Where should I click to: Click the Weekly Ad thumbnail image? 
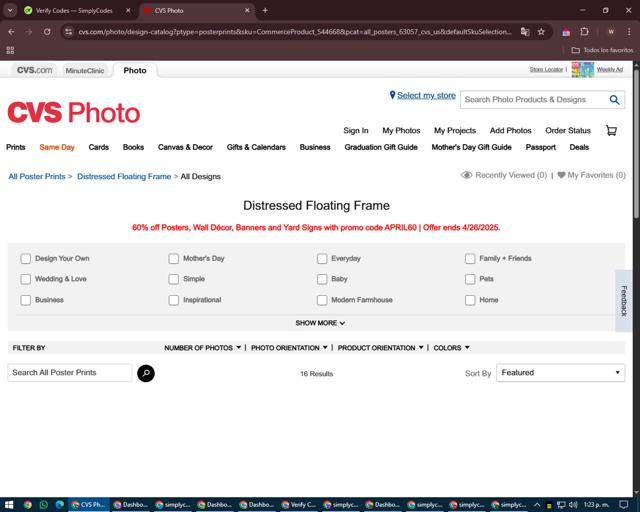coord(582,70)
